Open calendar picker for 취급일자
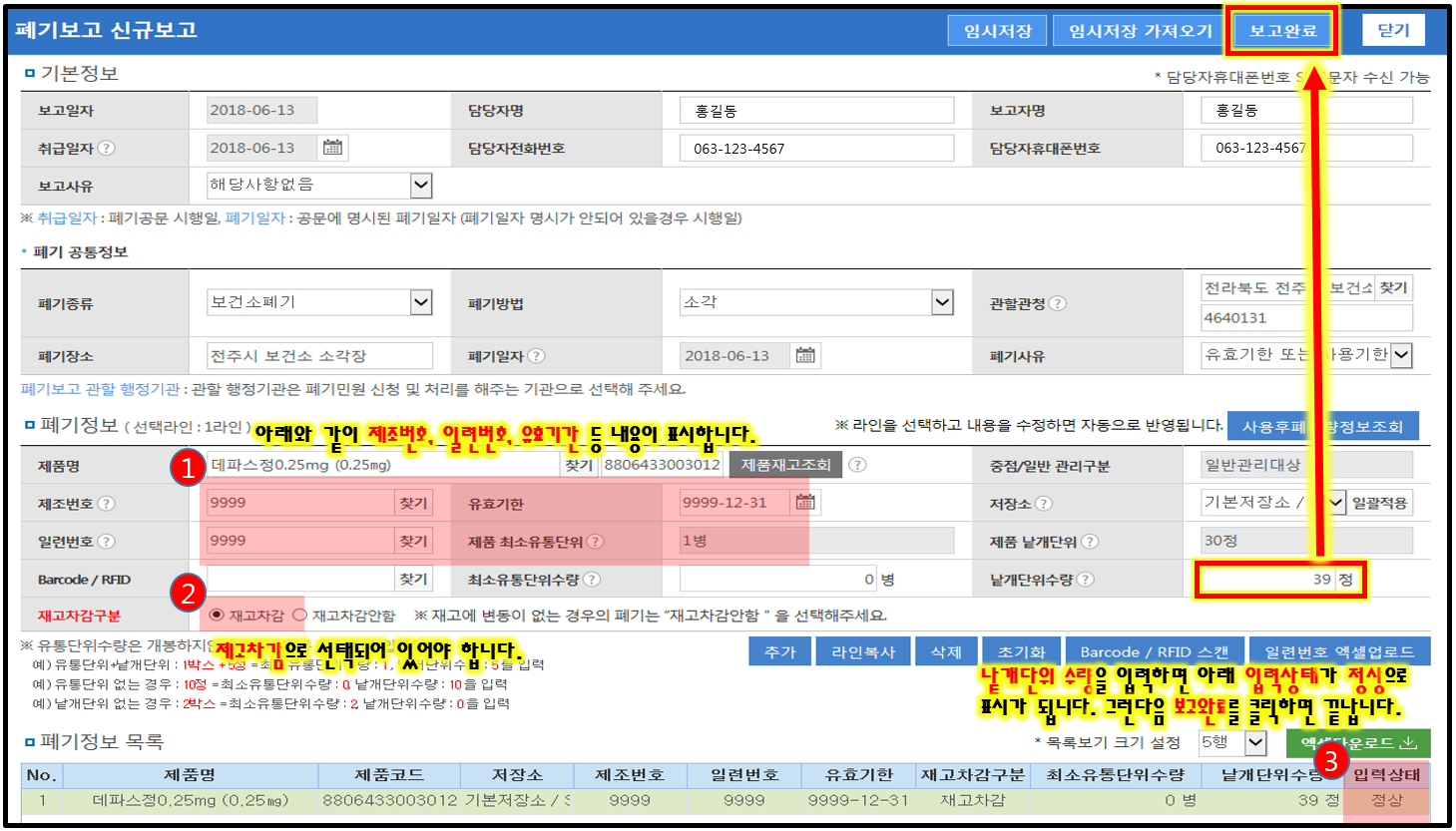1456x831 pixels. coord(332,148)
